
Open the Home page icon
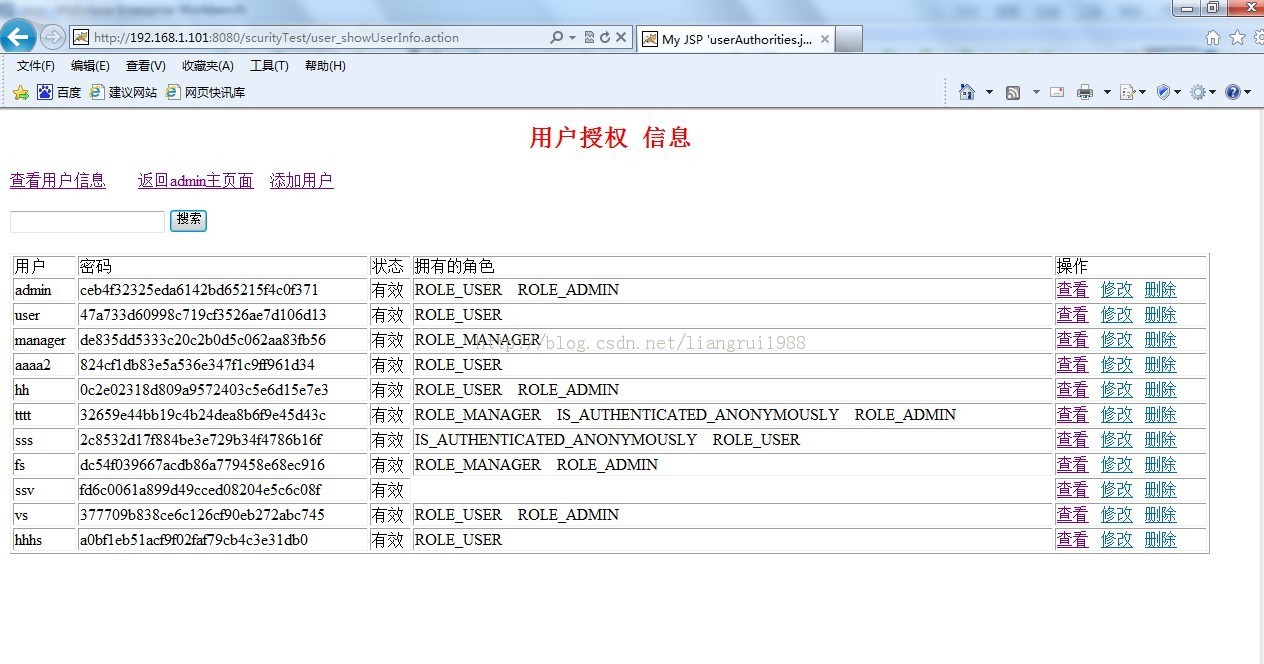point(966,92)
